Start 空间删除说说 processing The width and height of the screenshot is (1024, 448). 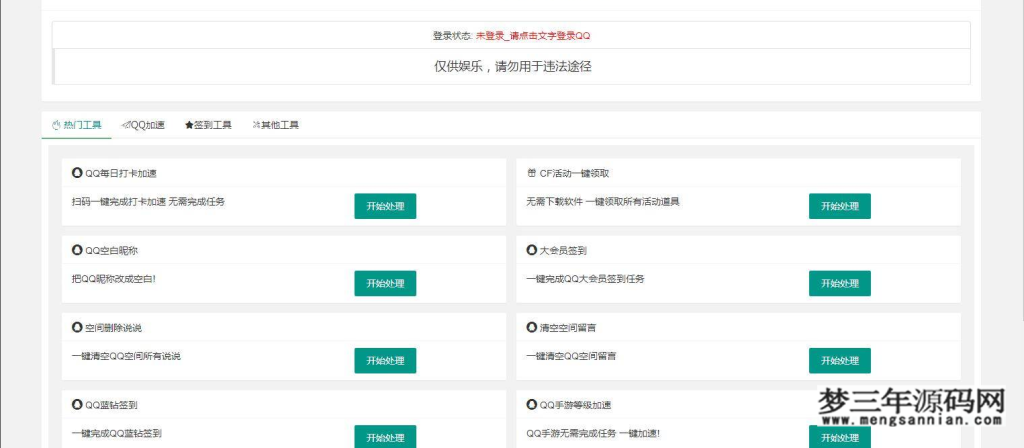click(385, 360)
